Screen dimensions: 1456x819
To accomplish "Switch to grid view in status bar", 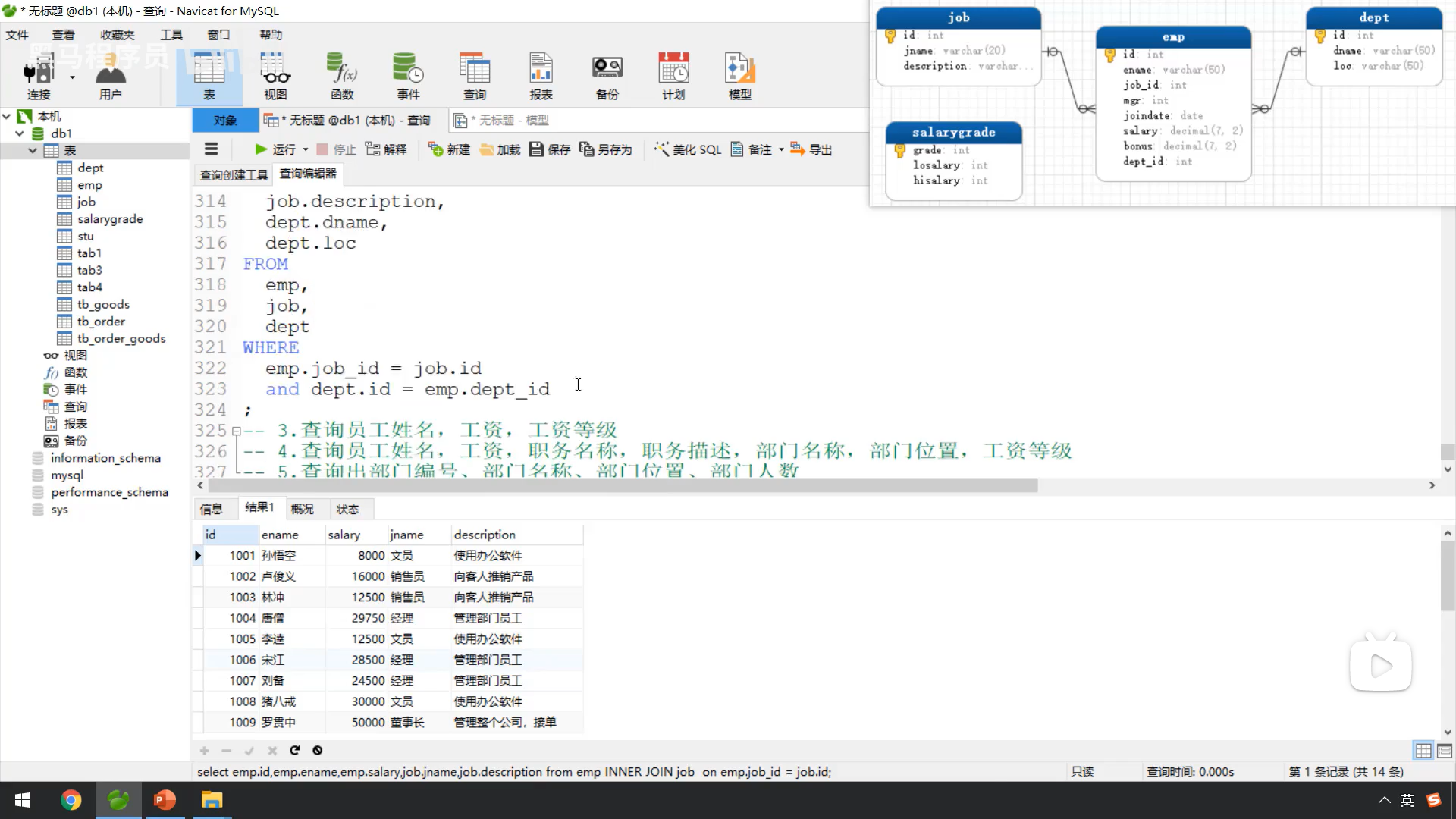I will [1423, 751].
